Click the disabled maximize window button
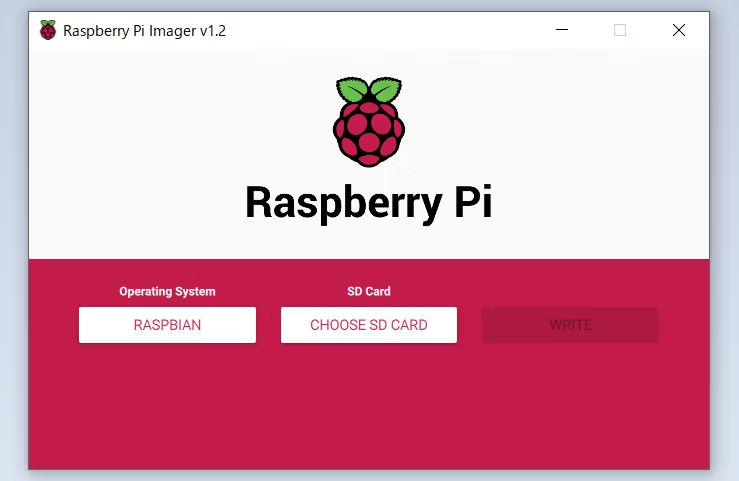The image size is (739, 481). pyautogui.click(x=620, y=30)
